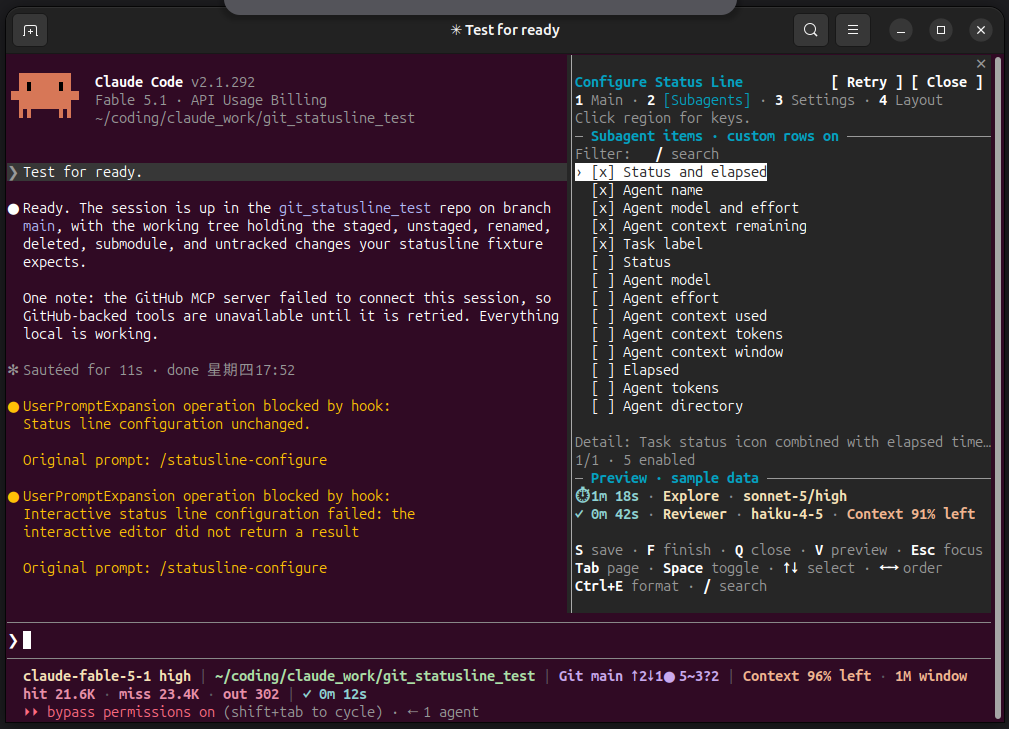Click the bypass permissions double-arrow icon
This screenshot has width=1009, height=729.
[31, 712]
